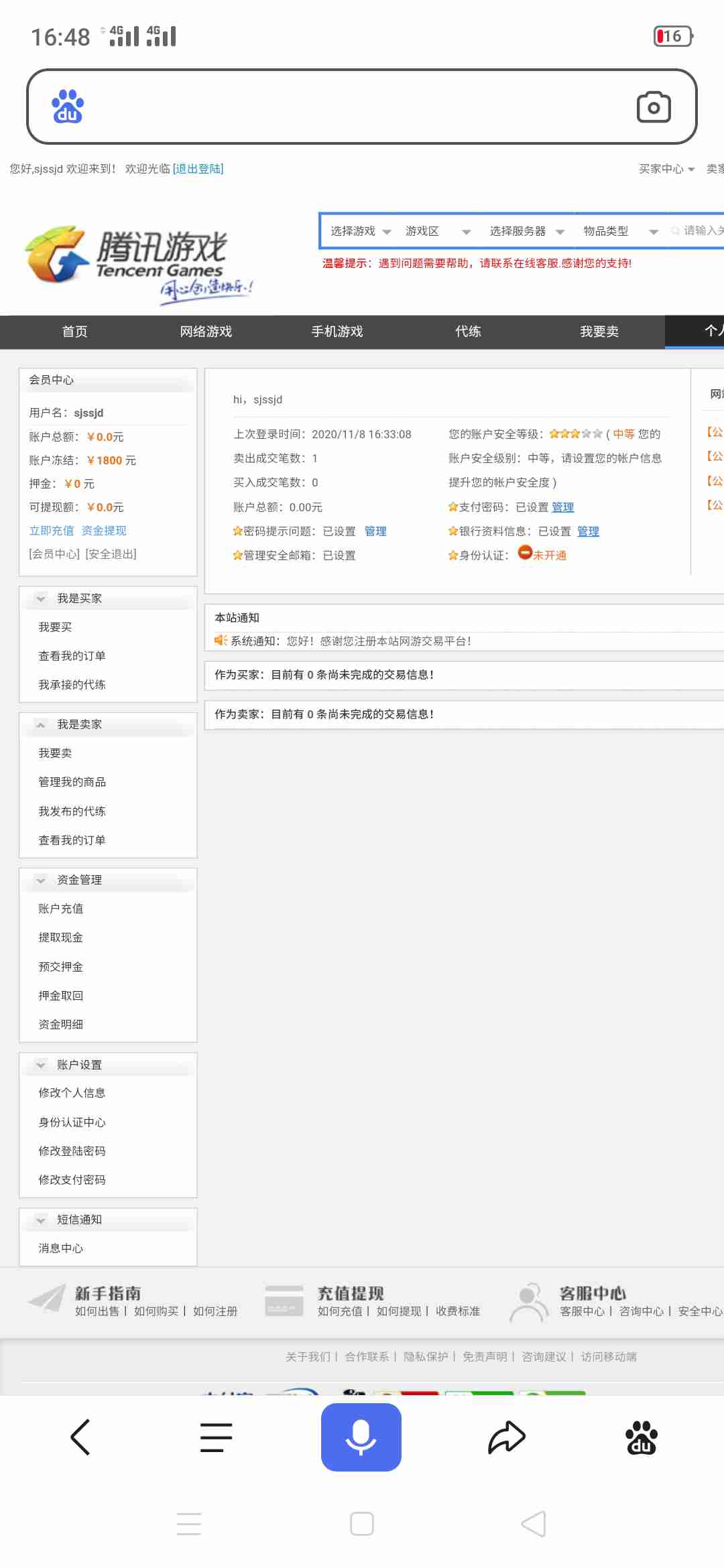This screenshot has width=724, height=1568.
Task: Expand 买家中心 top menu
Action: click(x=666, y=169)
